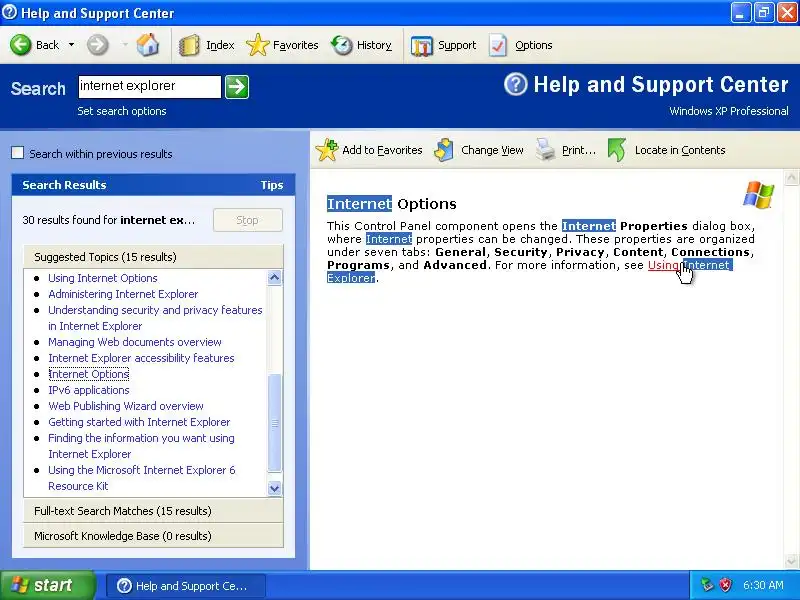Screen dimensions: 800x600
Task: Click the Help and Support Center banner logo
Action: pyautogui.click(x=516, y=84)
